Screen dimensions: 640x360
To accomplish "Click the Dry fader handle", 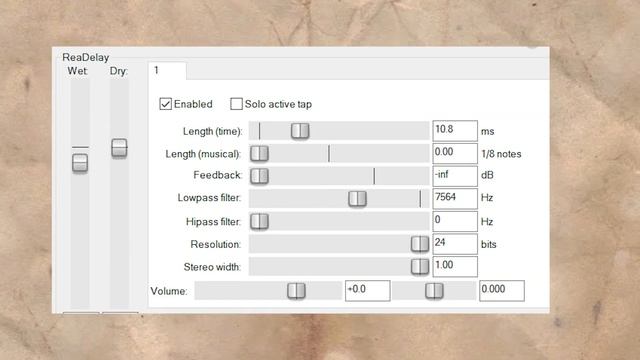I will point(119,148).
